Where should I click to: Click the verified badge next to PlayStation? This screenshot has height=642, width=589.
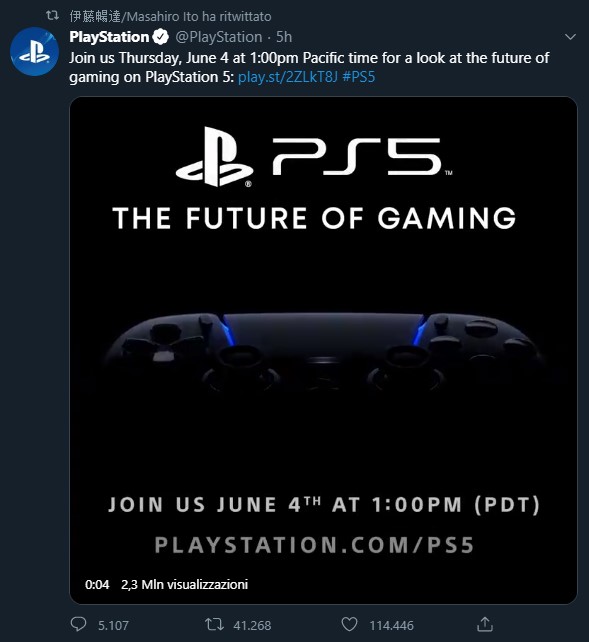(x=160, y=37)
